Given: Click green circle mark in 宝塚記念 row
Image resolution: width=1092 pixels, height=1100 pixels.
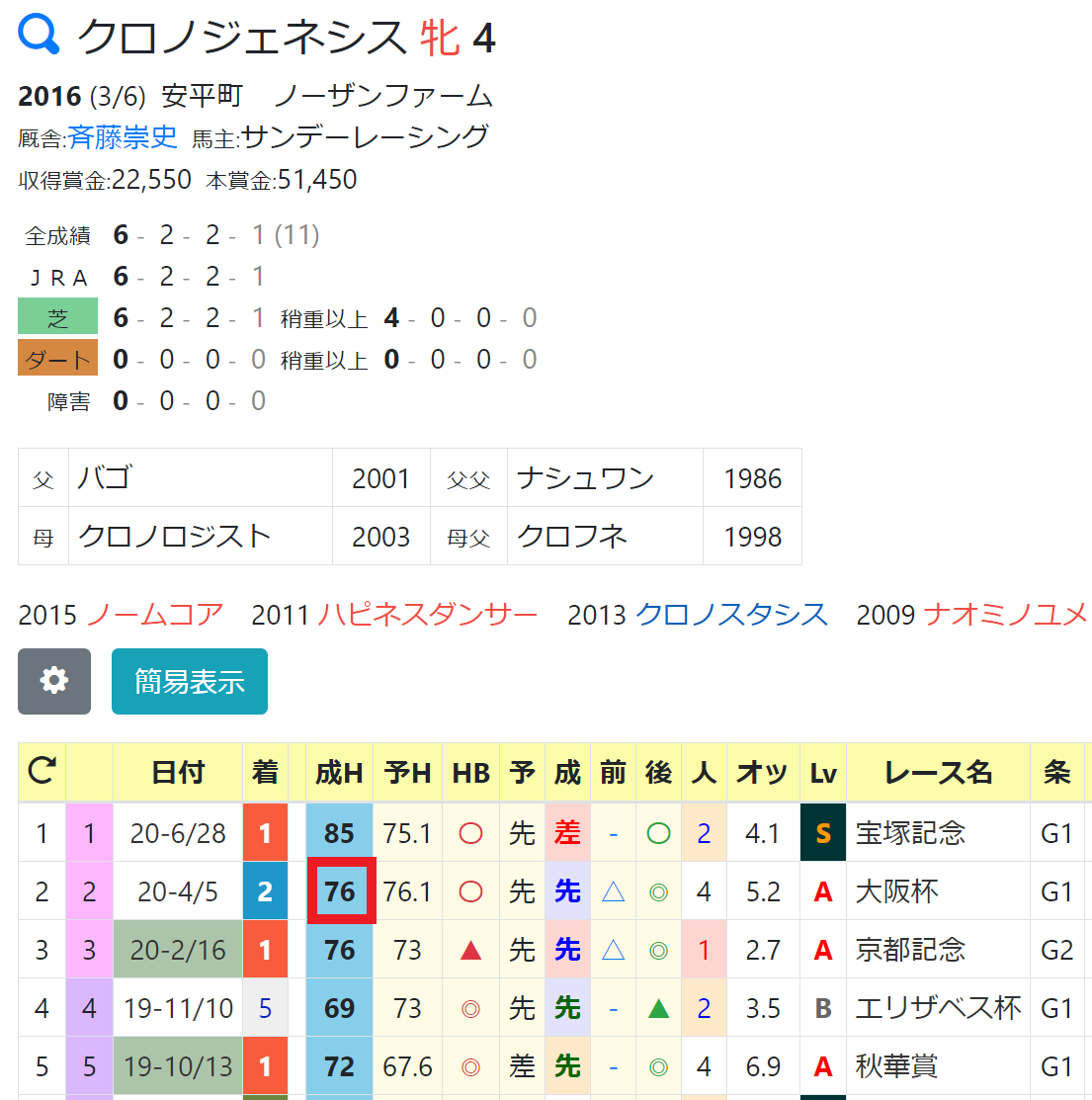Looking at the screenshot, I should pos(658,833).
